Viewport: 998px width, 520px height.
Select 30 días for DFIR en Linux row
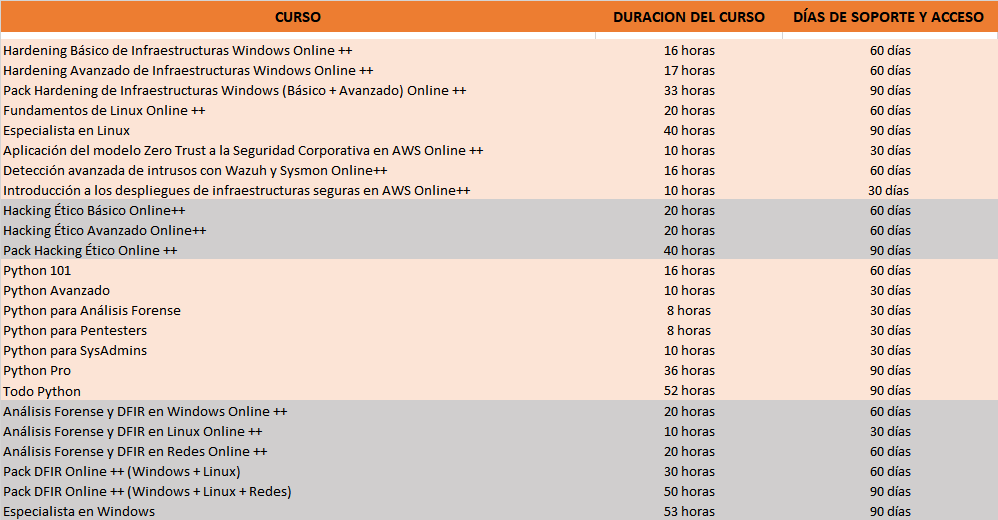[x=890, y=432]
